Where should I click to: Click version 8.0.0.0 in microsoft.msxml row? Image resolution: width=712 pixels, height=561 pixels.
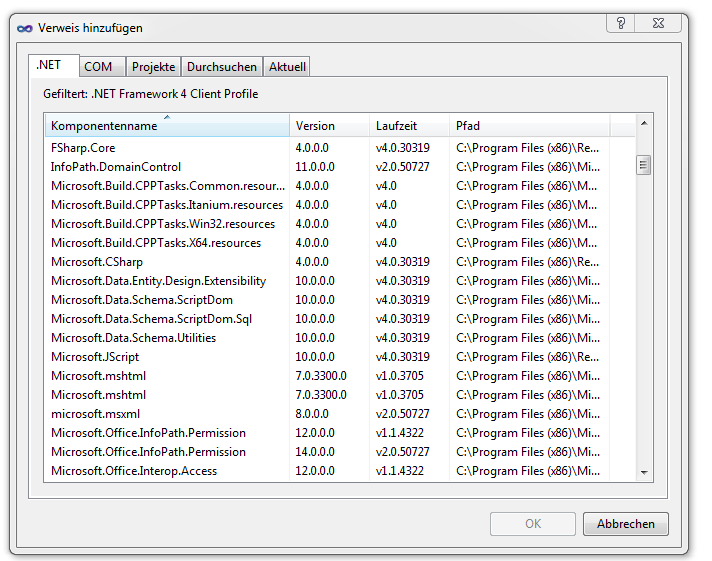[312, 414]
